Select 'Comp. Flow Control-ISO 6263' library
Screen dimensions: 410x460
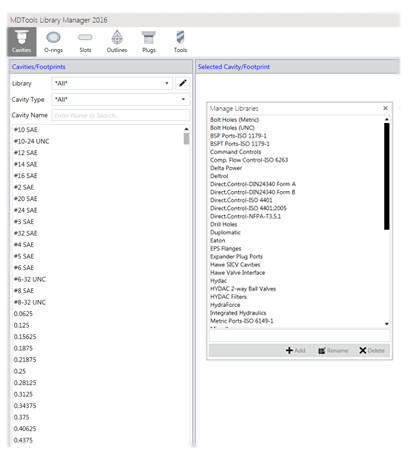[249, 160]
